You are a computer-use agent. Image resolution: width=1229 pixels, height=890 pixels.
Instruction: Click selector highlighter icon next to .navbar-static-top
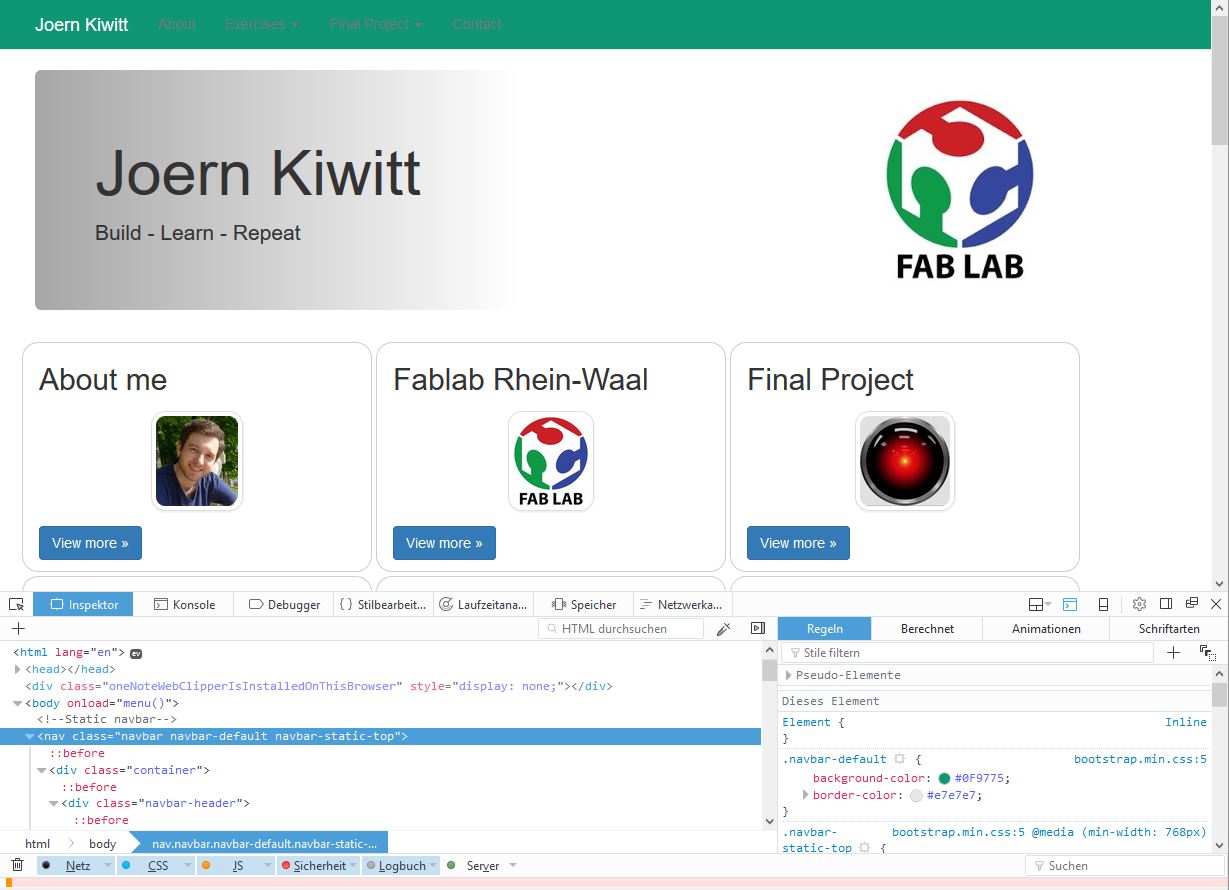pyautogui.click(x=864, y=848)
